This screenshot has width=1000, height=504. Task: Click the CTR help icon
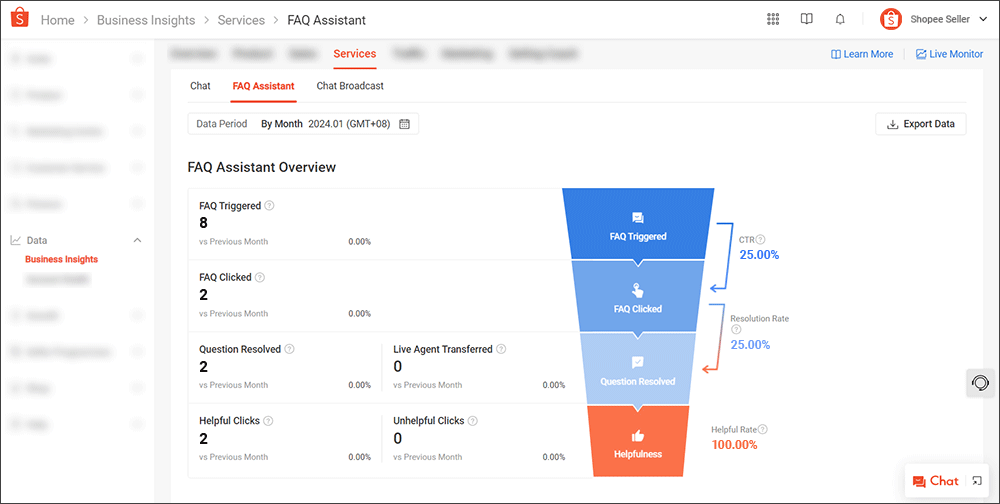pyautogui.click(x=760, y=240)
